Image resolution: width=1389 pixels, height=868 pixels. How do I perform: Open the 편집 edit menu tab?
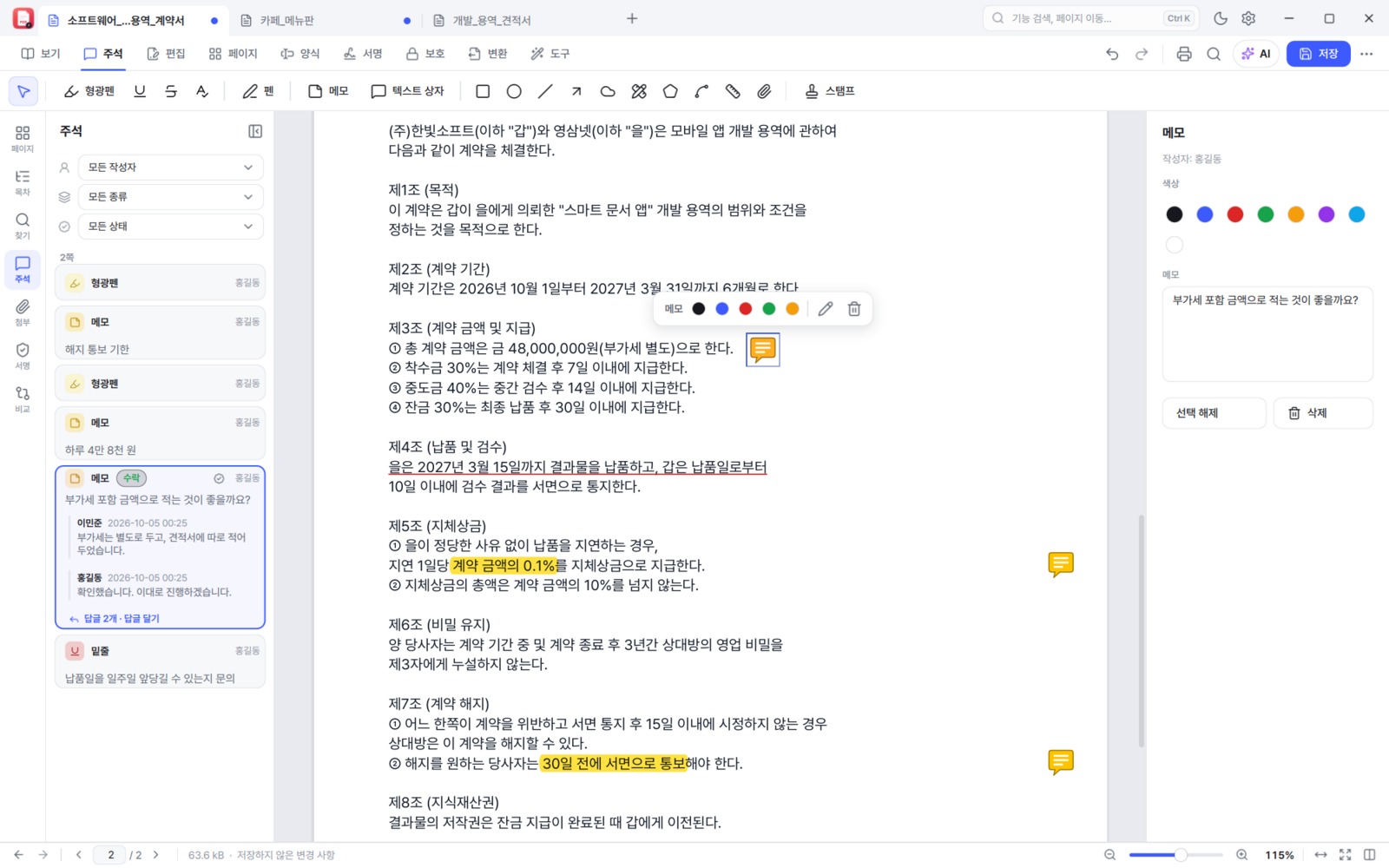click(167, 54)
